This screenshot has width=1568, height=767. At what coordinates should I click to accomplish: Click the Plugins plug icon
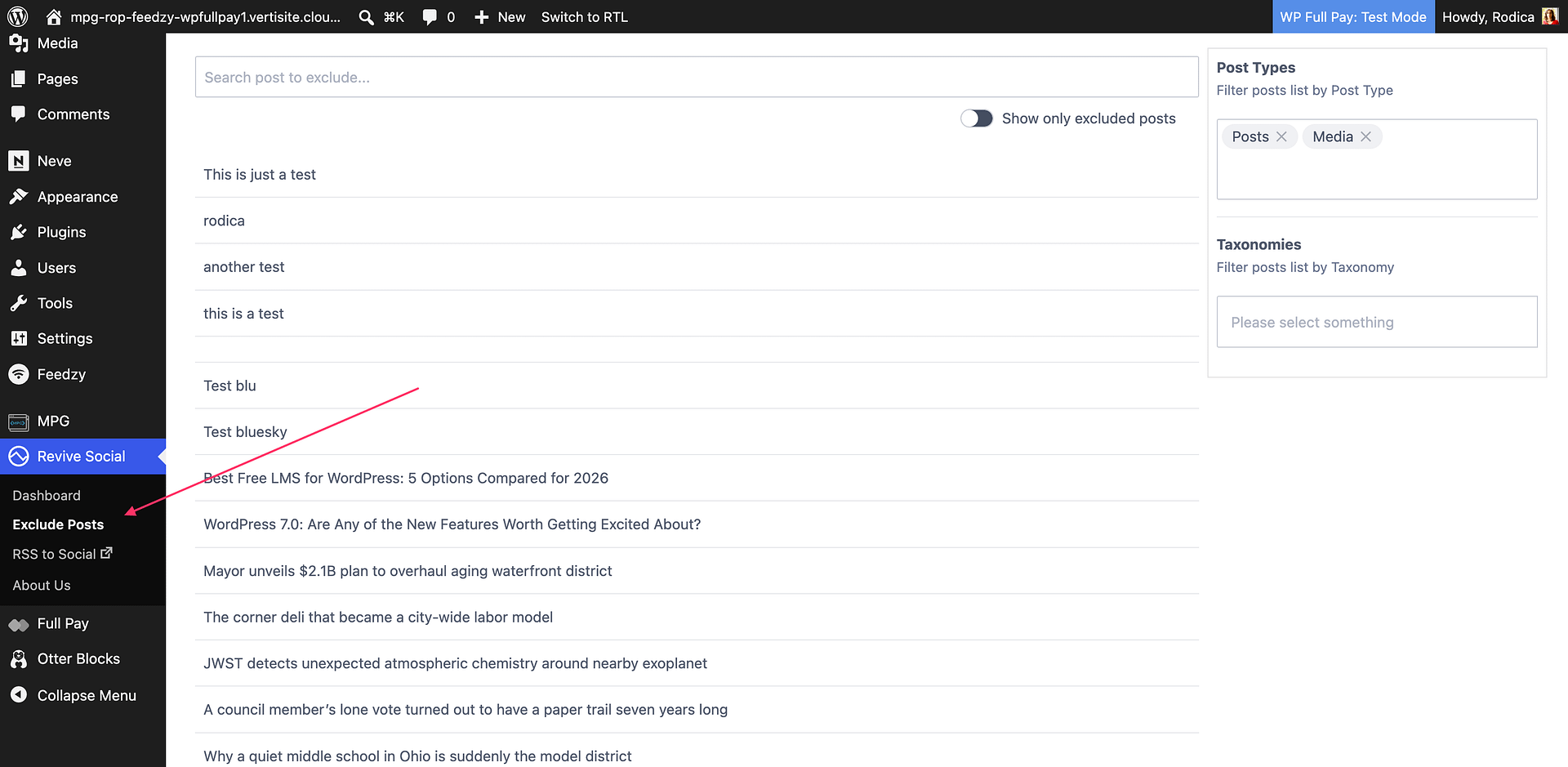(19, 232)
